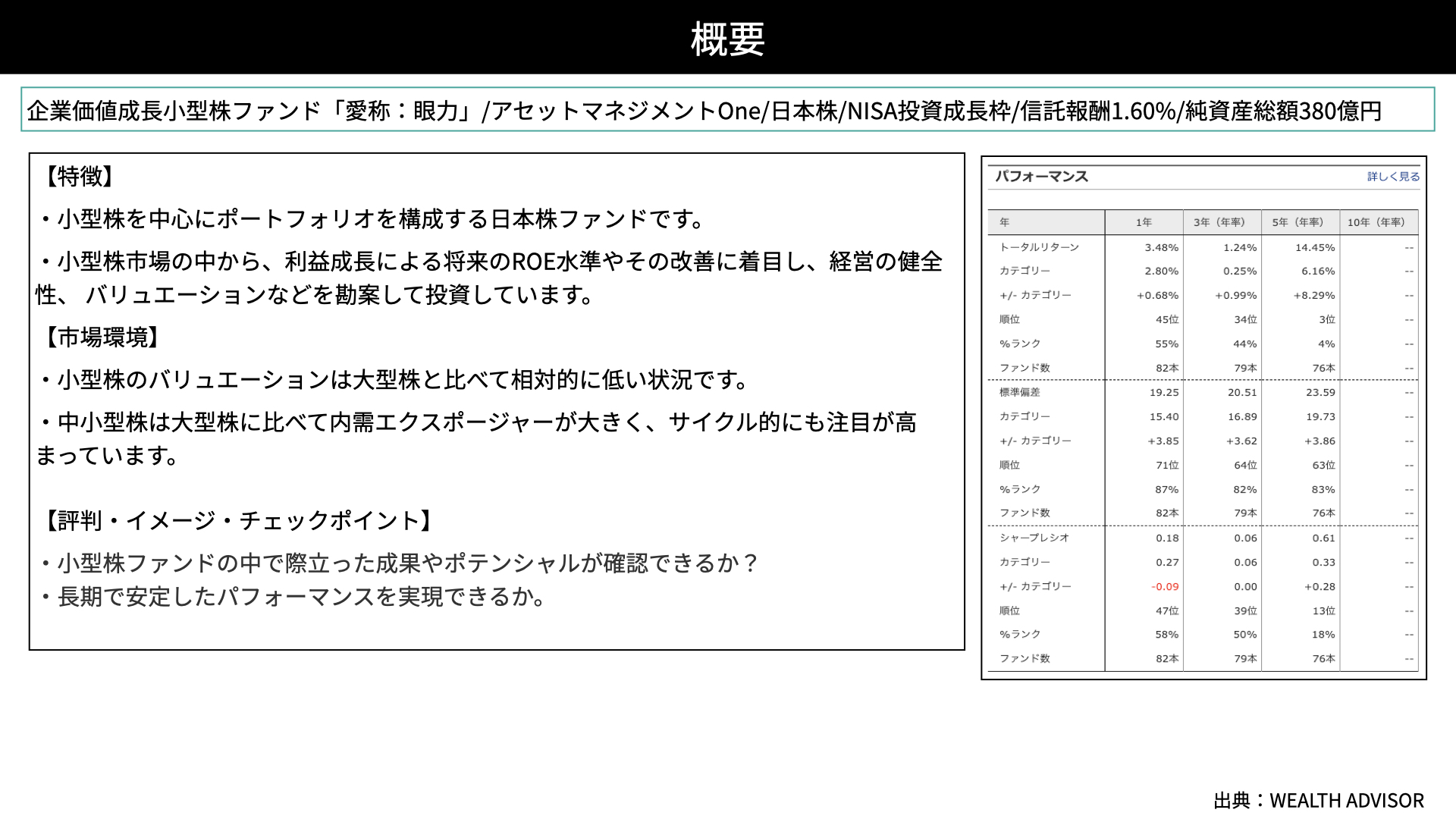
Task: Click the 47位 rank cell
Action: tap(1167, 610)
